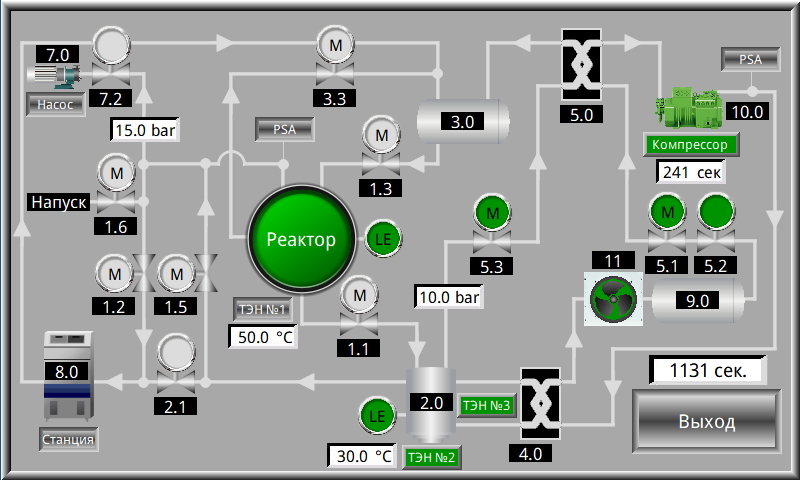800x480 pixels.
Task: Click the green ТЭН №2 button
Action: point(430,457)
